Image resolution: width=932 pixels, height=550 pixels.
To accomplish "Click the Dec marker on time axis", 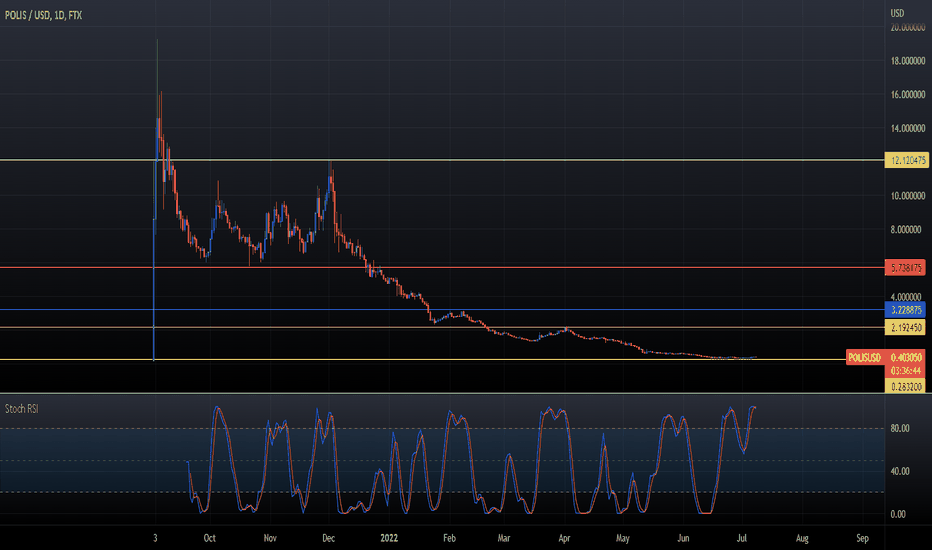I will [329, 538].
